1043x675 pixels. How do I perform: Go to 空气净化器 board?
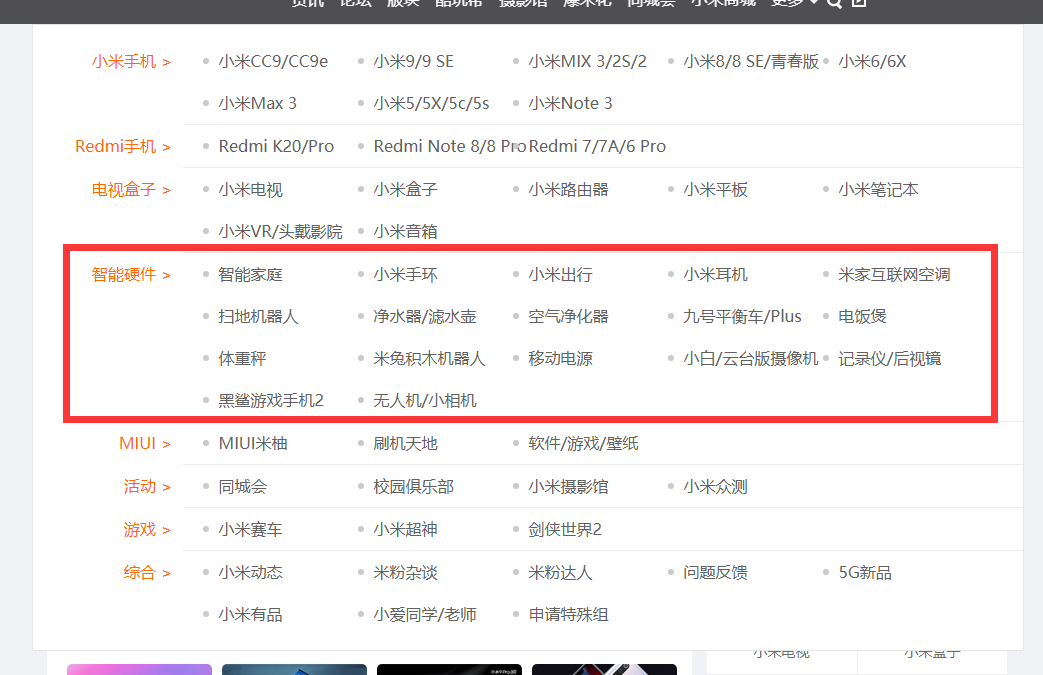pos(569,317)
